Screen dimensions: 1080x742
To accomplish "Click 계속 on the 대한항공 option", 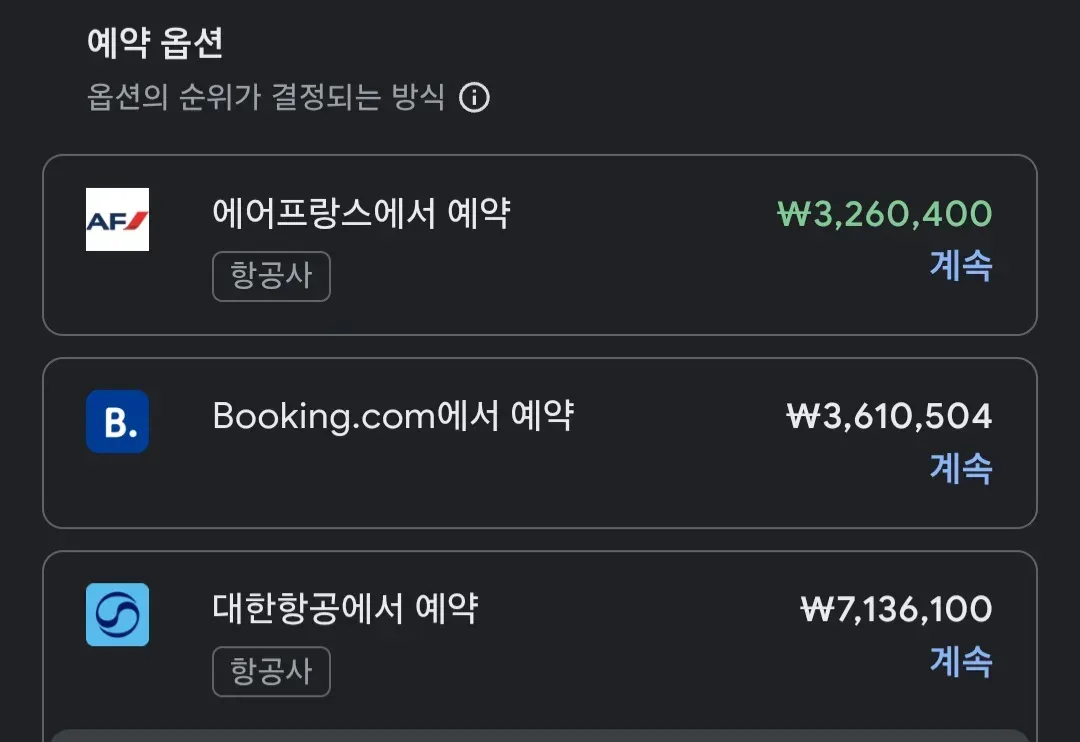I will click(961, 662).
